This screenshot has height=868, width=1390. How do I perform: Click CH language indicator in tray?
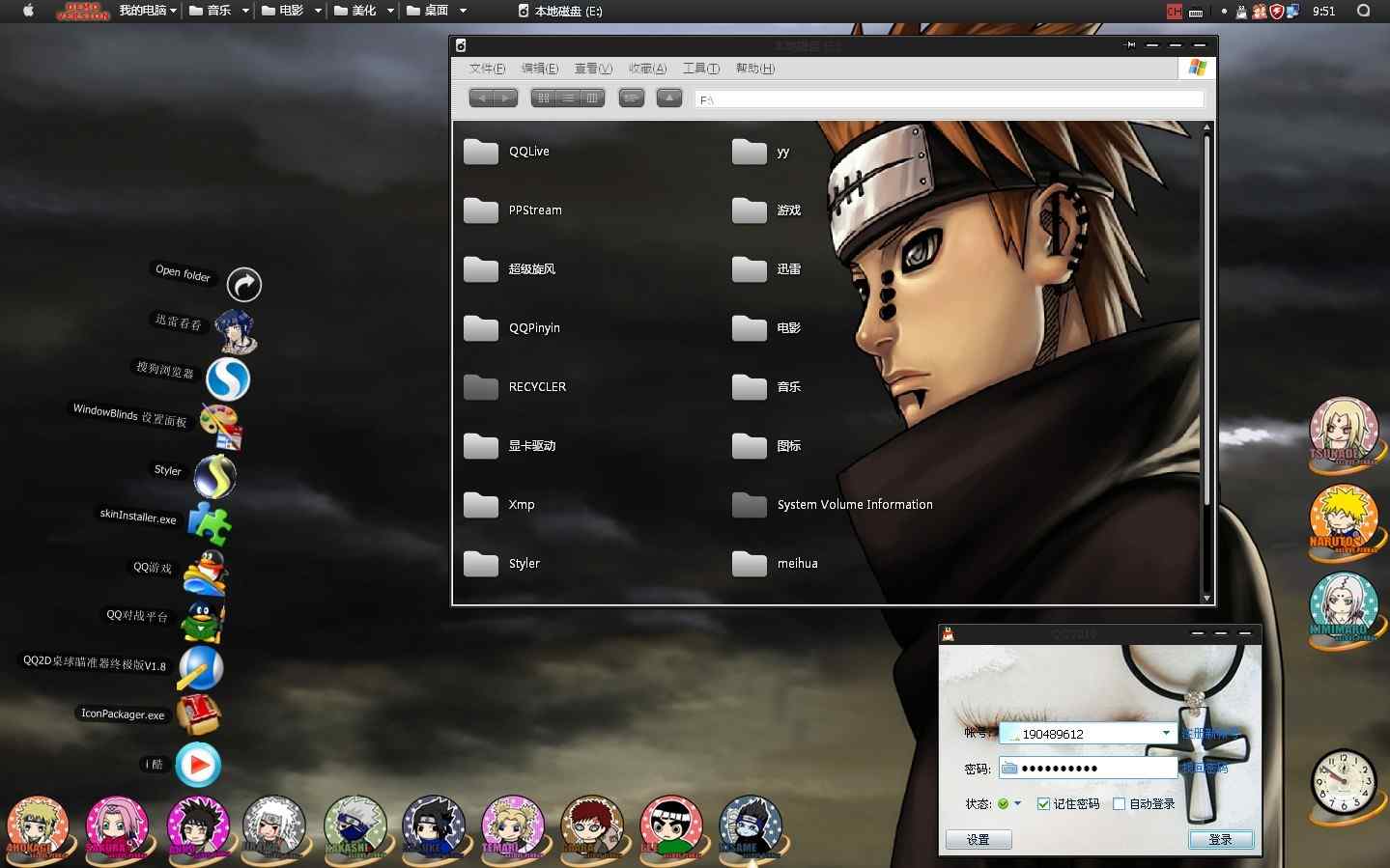[x=1175, y=12]
